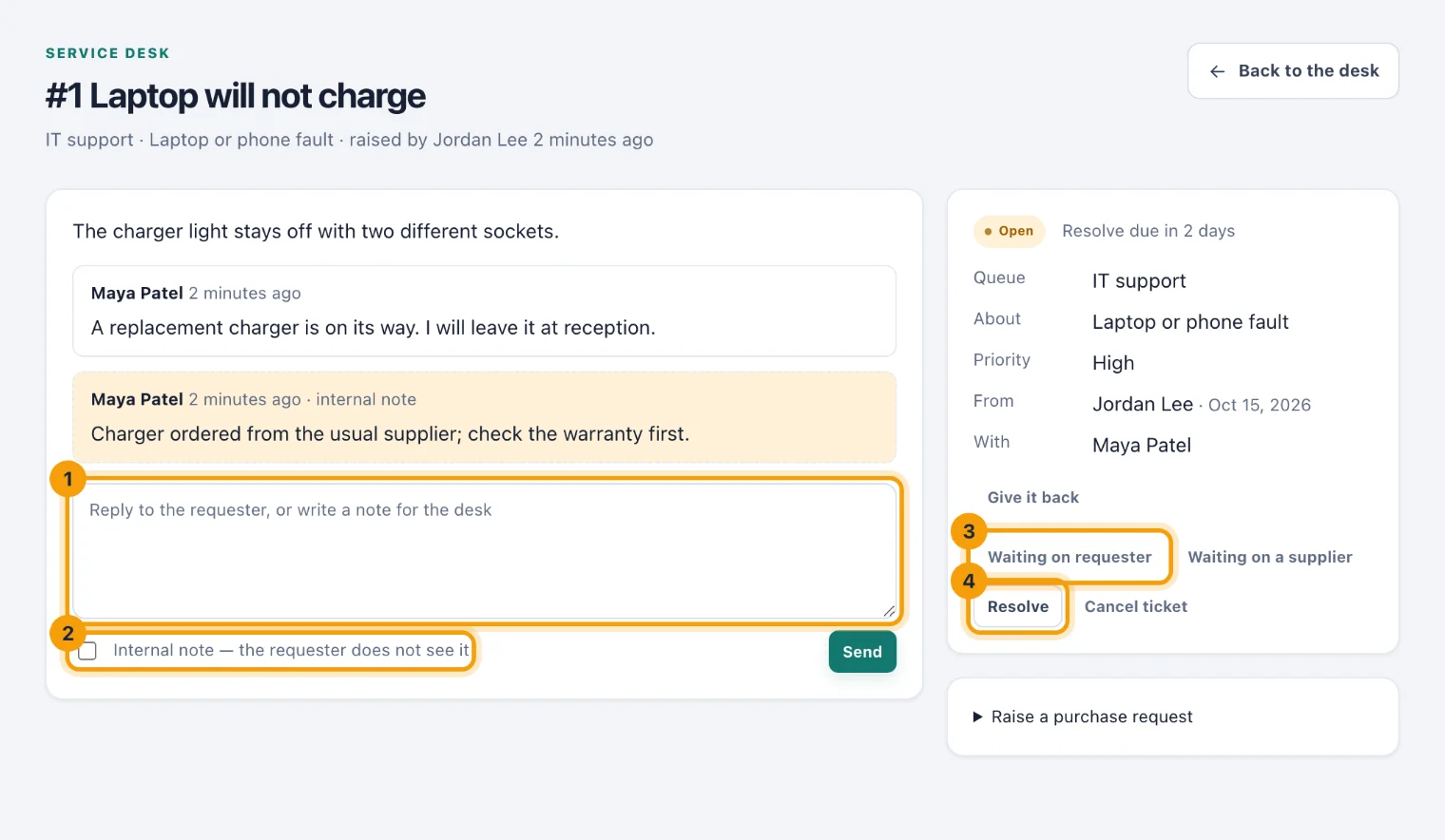Click requester name "Jordan Lee" in From row
The height and width of the screenshot is (840, 1445).
click(1143, 404)
